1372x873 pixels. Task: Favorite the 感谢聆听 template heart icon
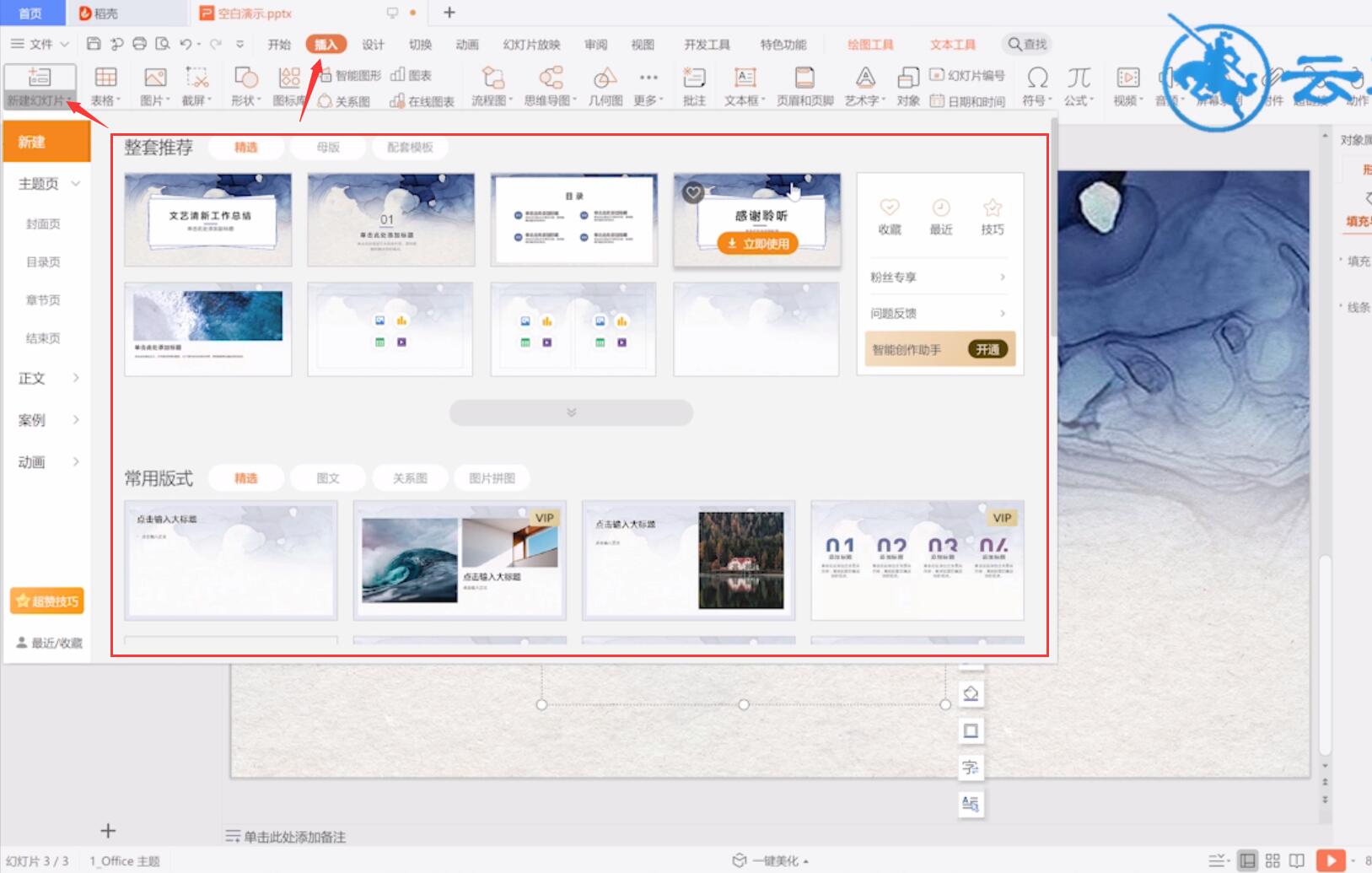[693, 192]
